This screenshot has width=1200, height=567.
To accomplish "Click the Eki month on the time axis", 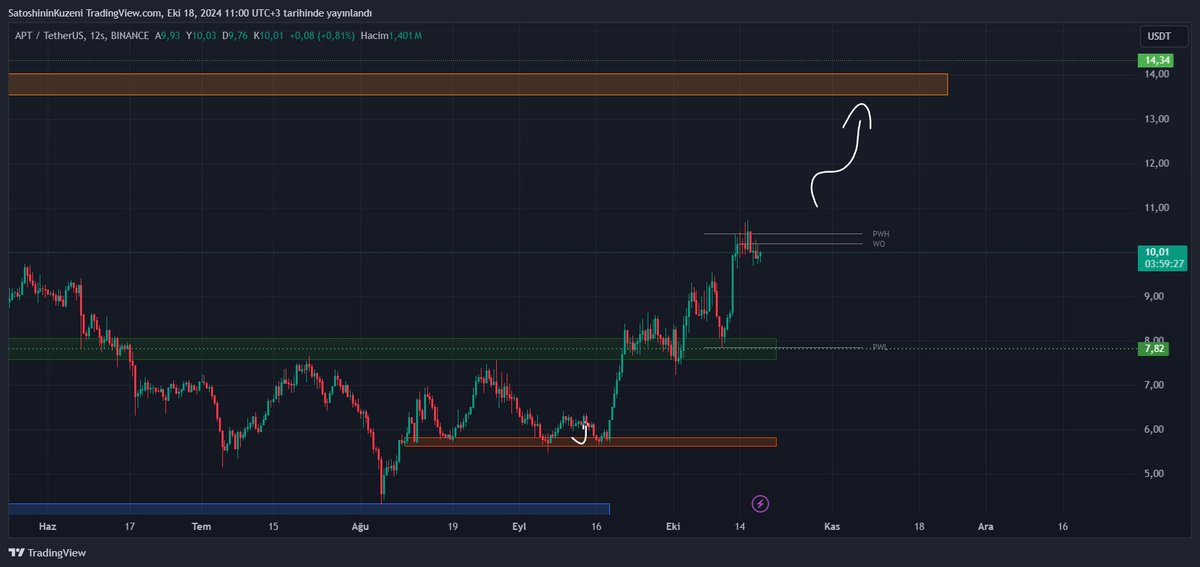I will (x=673, y=526).
